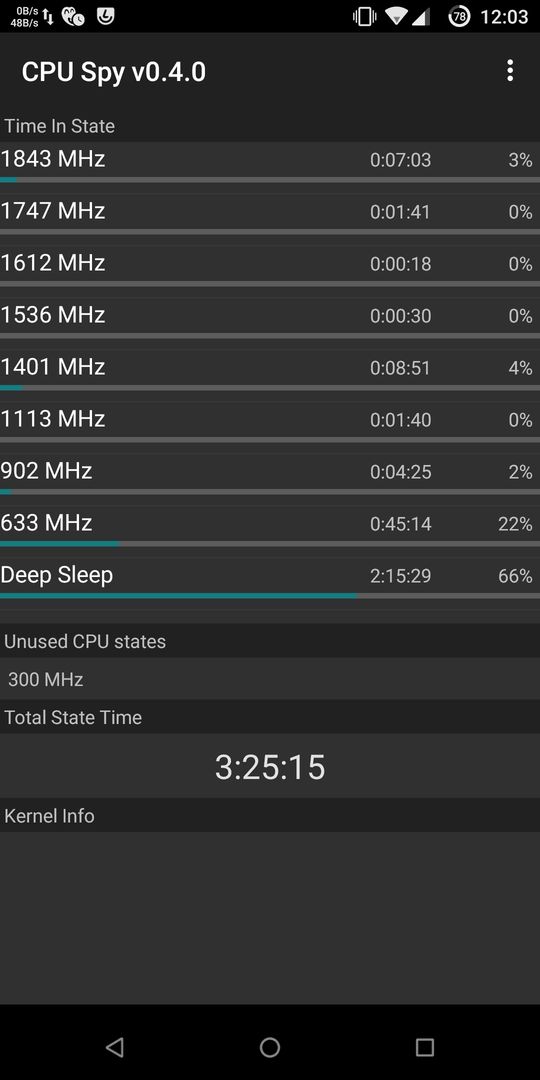The height and width of the screenshot is (1080, 540).
Task: Tap the 633 MHz progress bar
Action: (270, 543)
